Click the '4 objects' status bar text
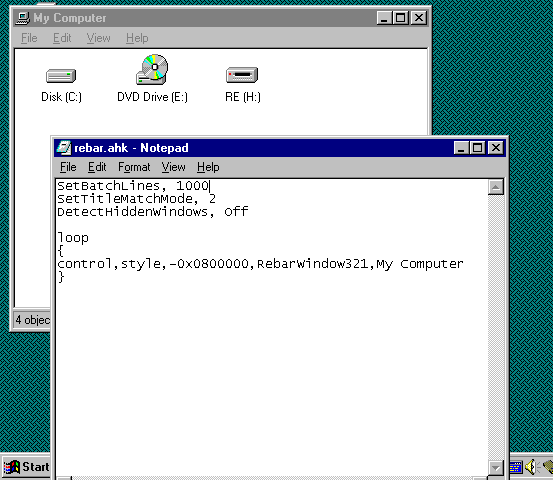 (x=32, y=320)
